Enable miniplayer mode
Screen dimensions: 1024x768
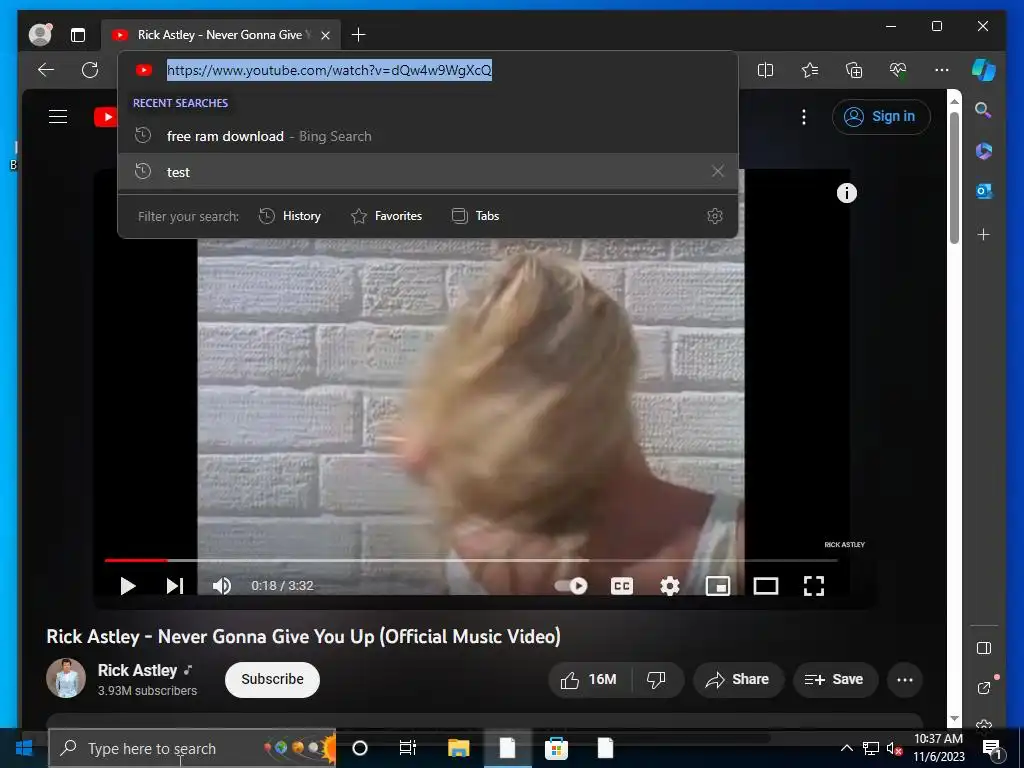718,586
